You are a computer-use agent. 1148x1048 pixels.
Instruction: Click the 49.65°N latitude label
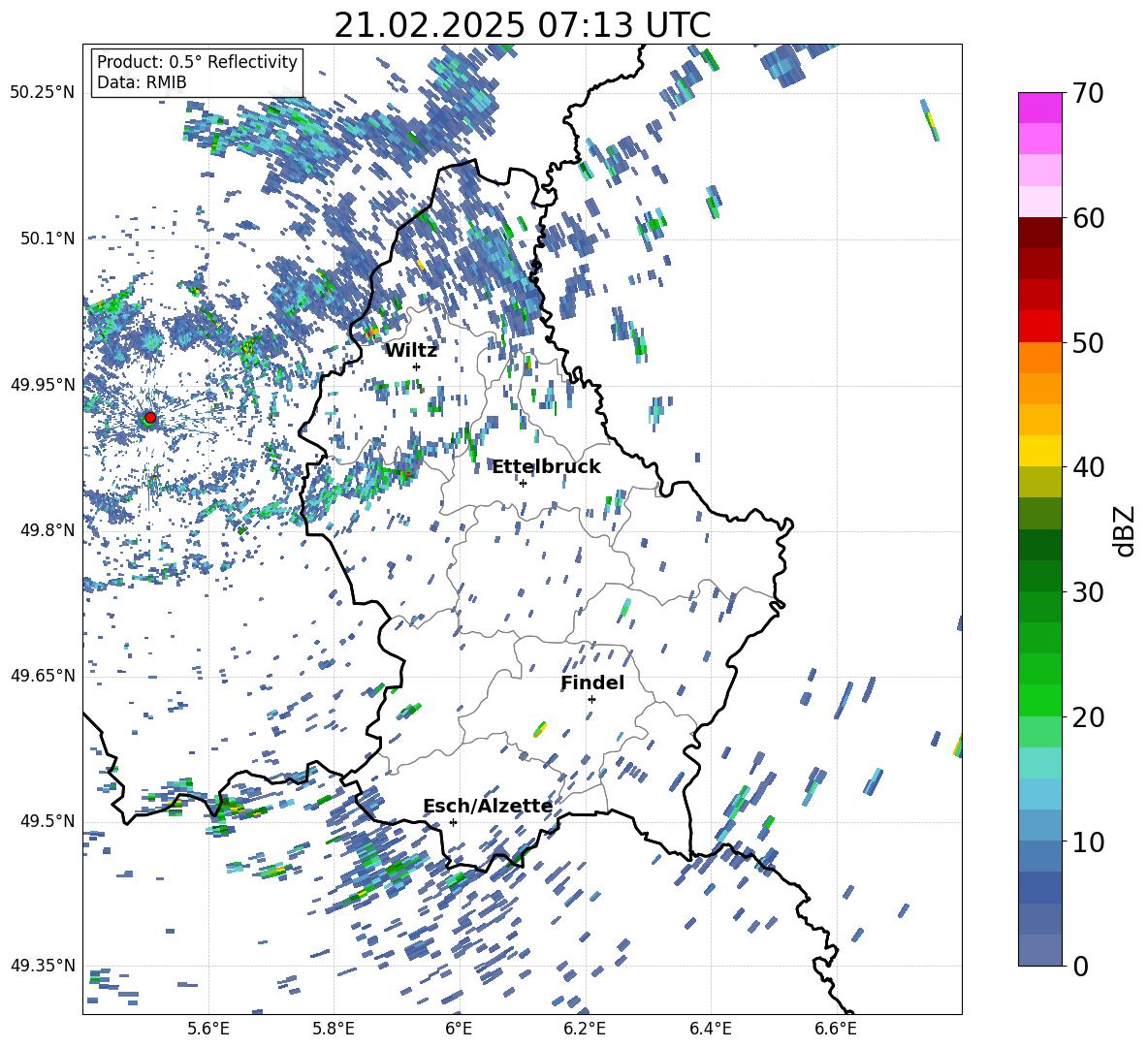43,676
